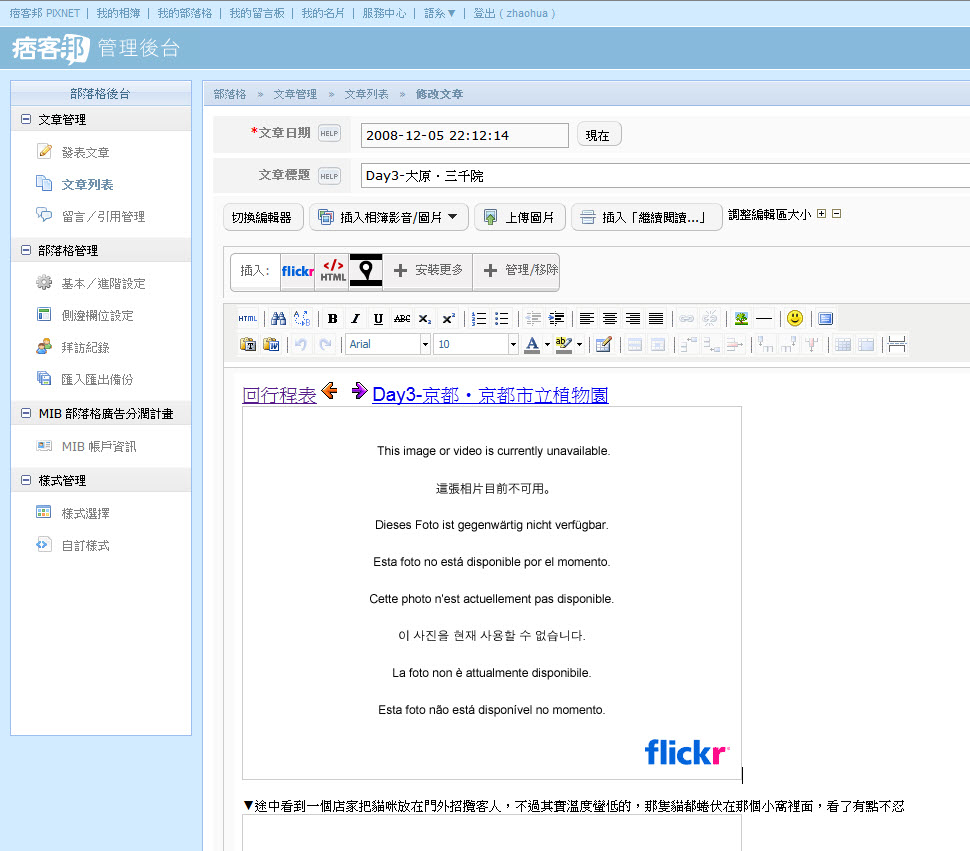The width and height of the screenshot is (970, 851).
Task: Open the 語系 language dropdown
Action: tap(439, 13)
